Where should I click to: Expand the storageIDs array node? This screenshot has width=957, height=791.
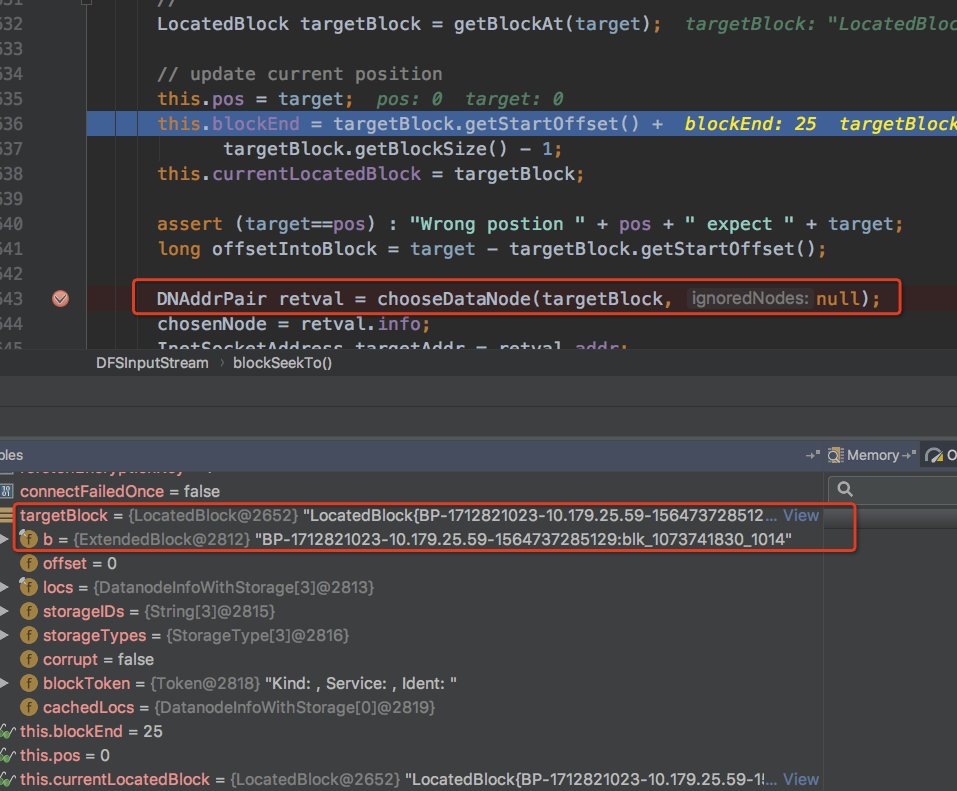point(4,611)
